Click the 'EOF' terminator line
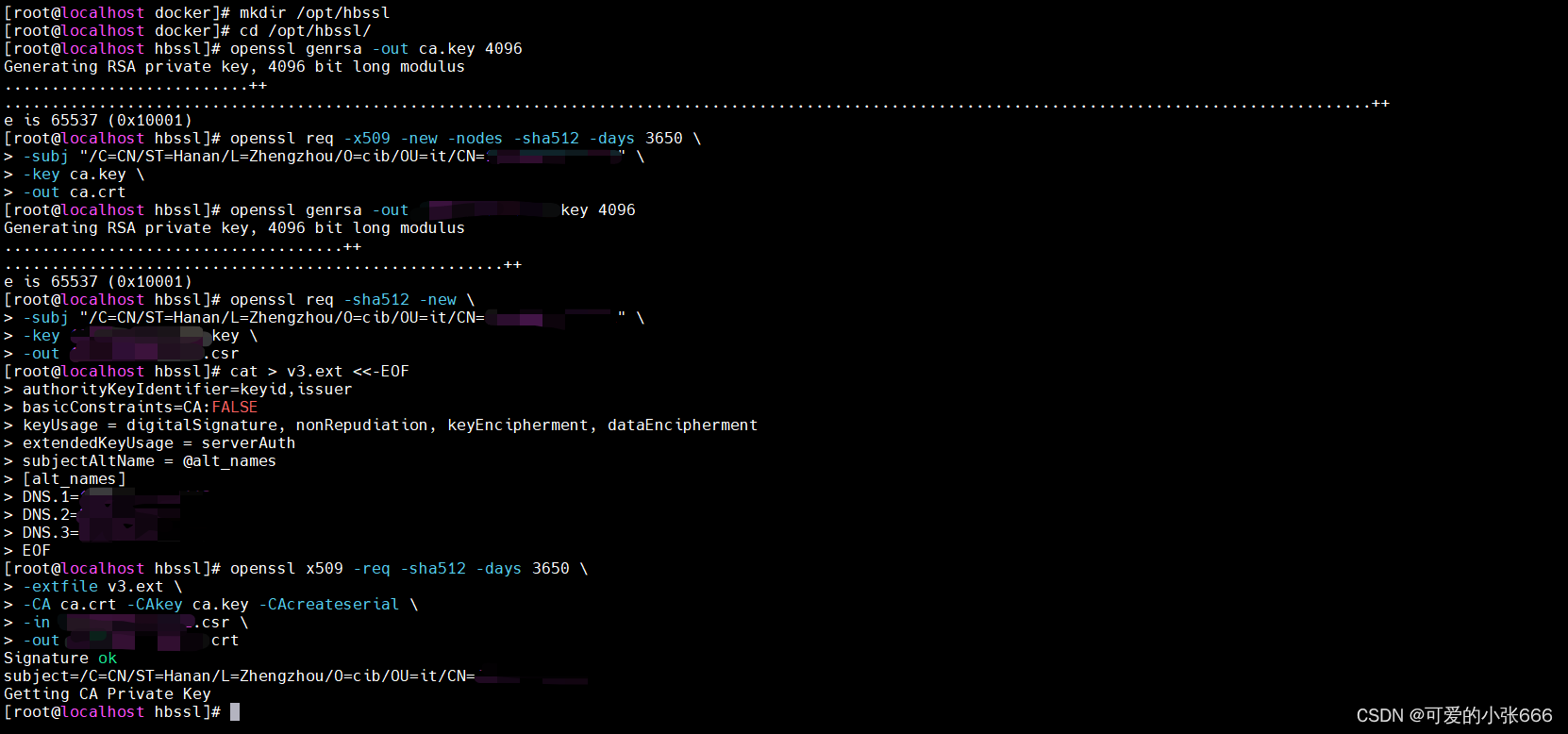This screenshot has width=1568, height=734. [36, 551]
